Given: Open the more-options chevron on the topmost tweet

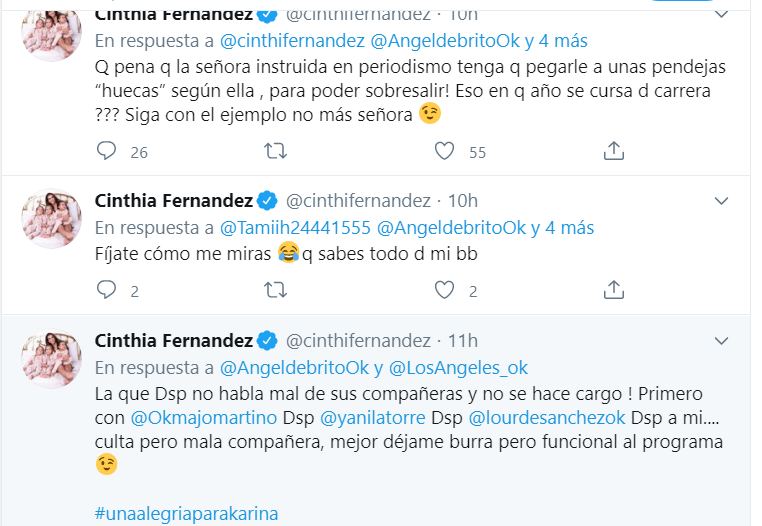Looking at the screenshot, I should tap(721, 14).
